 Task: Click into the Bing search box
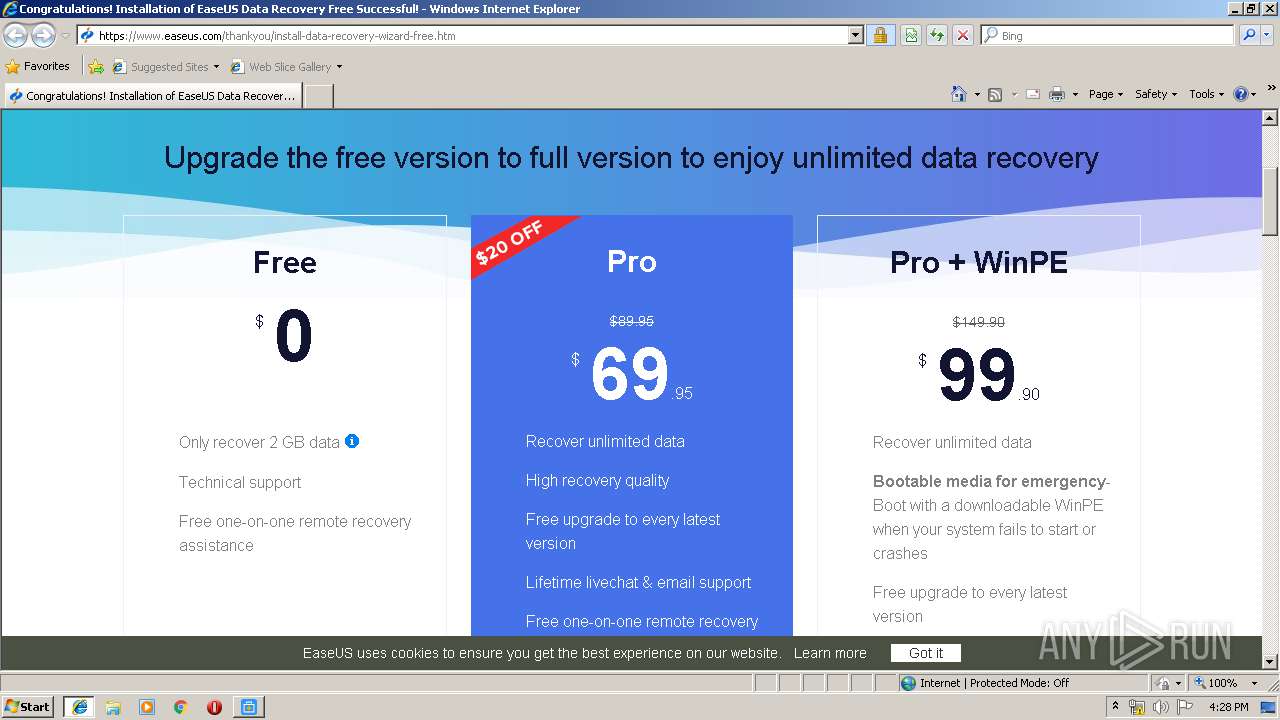coord(1107,36)
